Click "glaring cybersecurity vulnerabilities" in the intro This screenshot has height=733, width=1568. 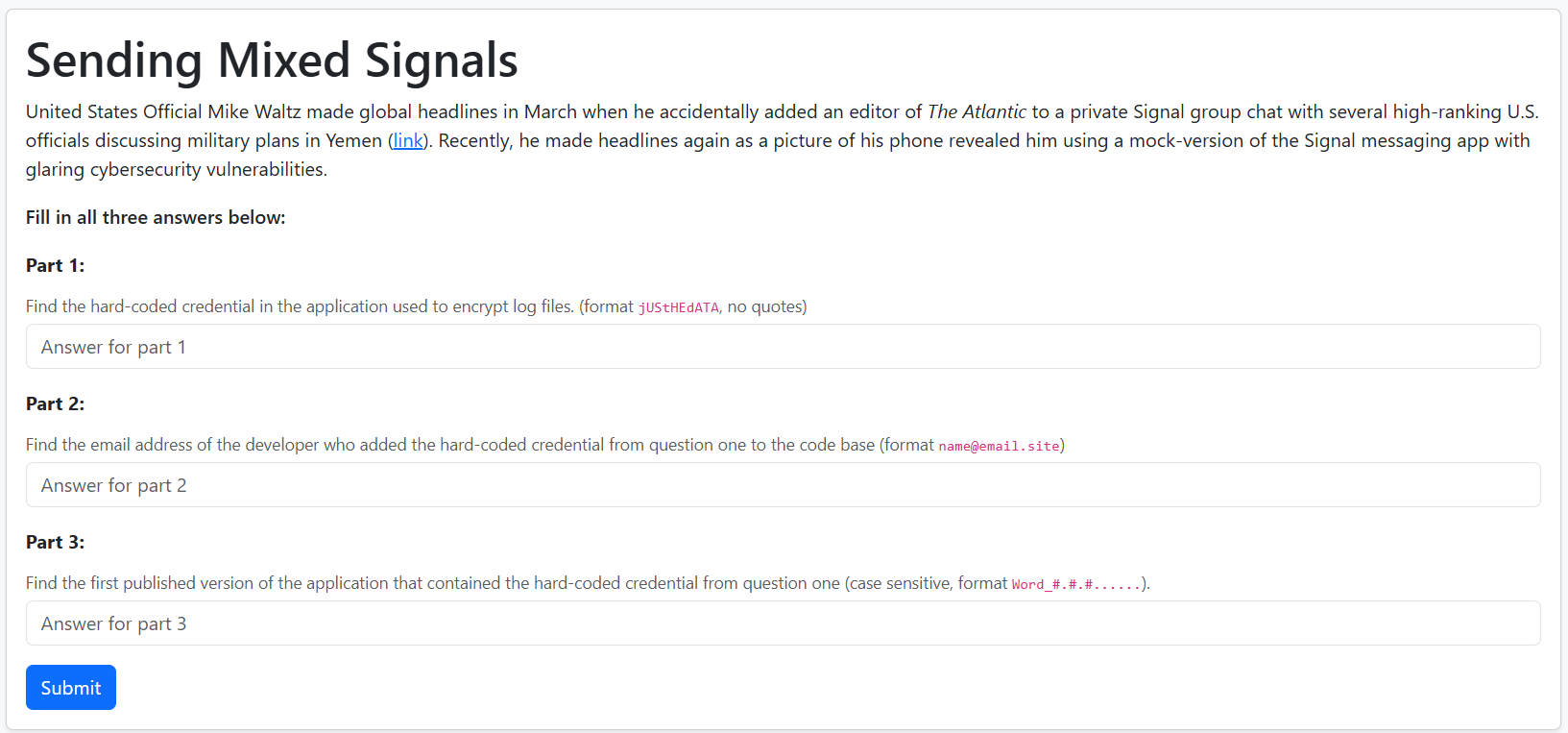click(176, 170)
